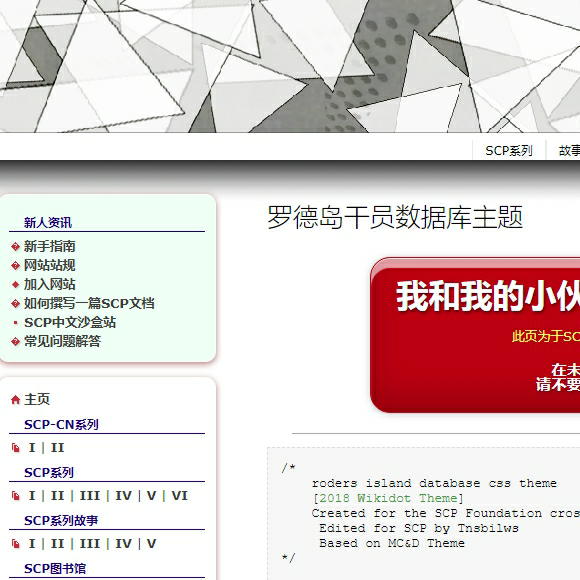Image resolution: width=580 pixels, height=580 pixels.
Task: Click the yellow text 此页为于SC in banner
Action: pos(546,336)
